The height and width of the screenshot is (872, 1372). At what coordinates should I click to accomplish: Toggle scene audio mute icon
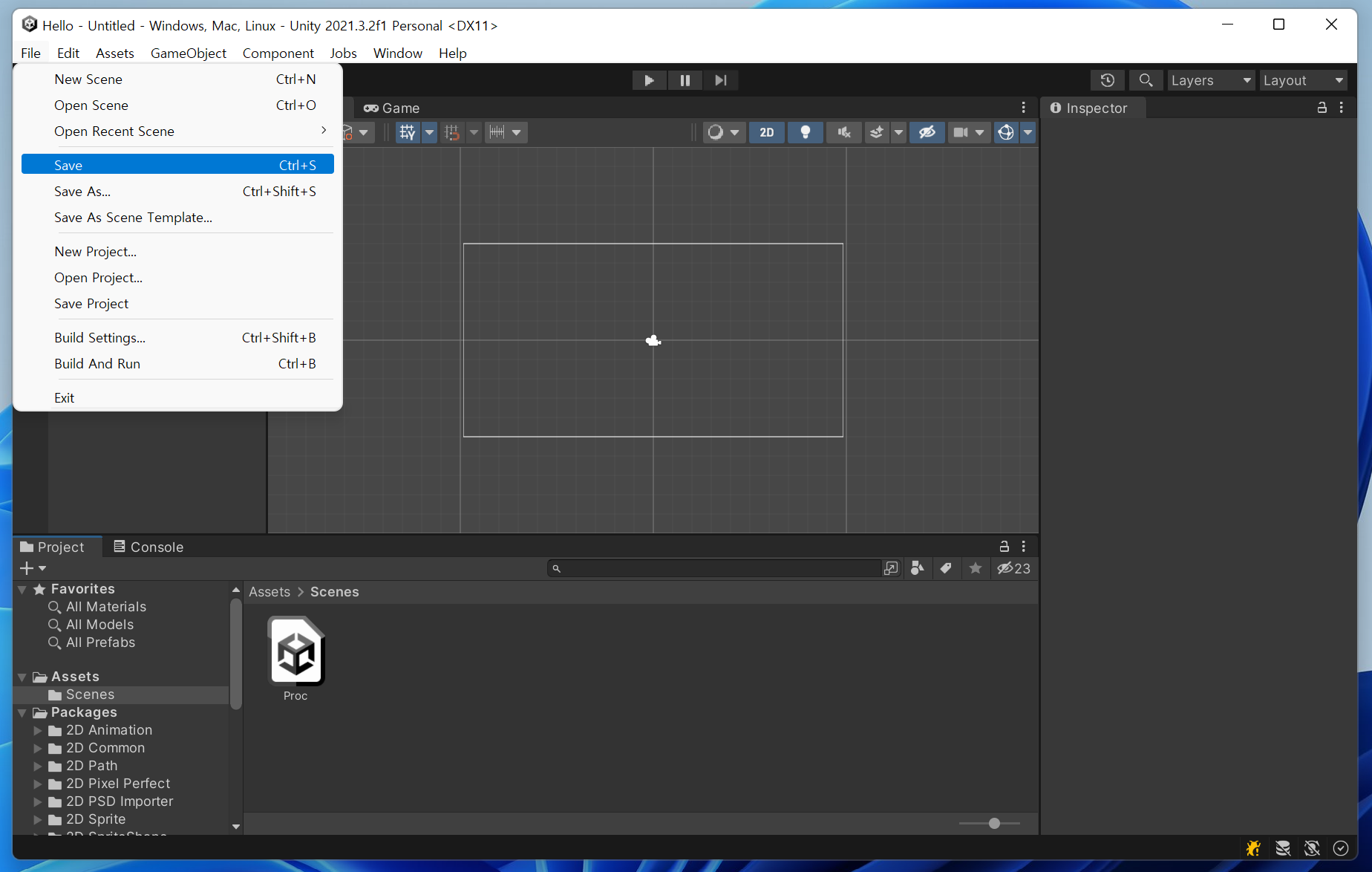[843, 132]
